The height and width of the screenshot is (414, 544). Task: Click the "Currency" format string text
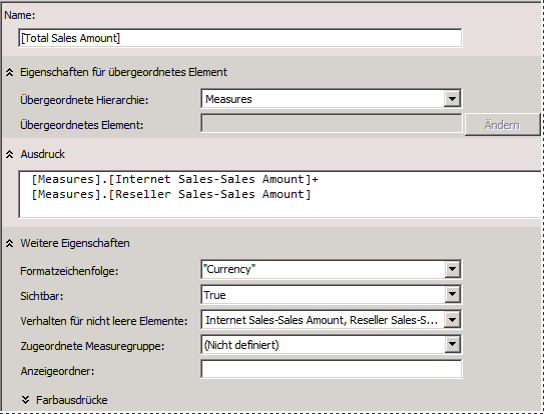[x=229, y=269]
